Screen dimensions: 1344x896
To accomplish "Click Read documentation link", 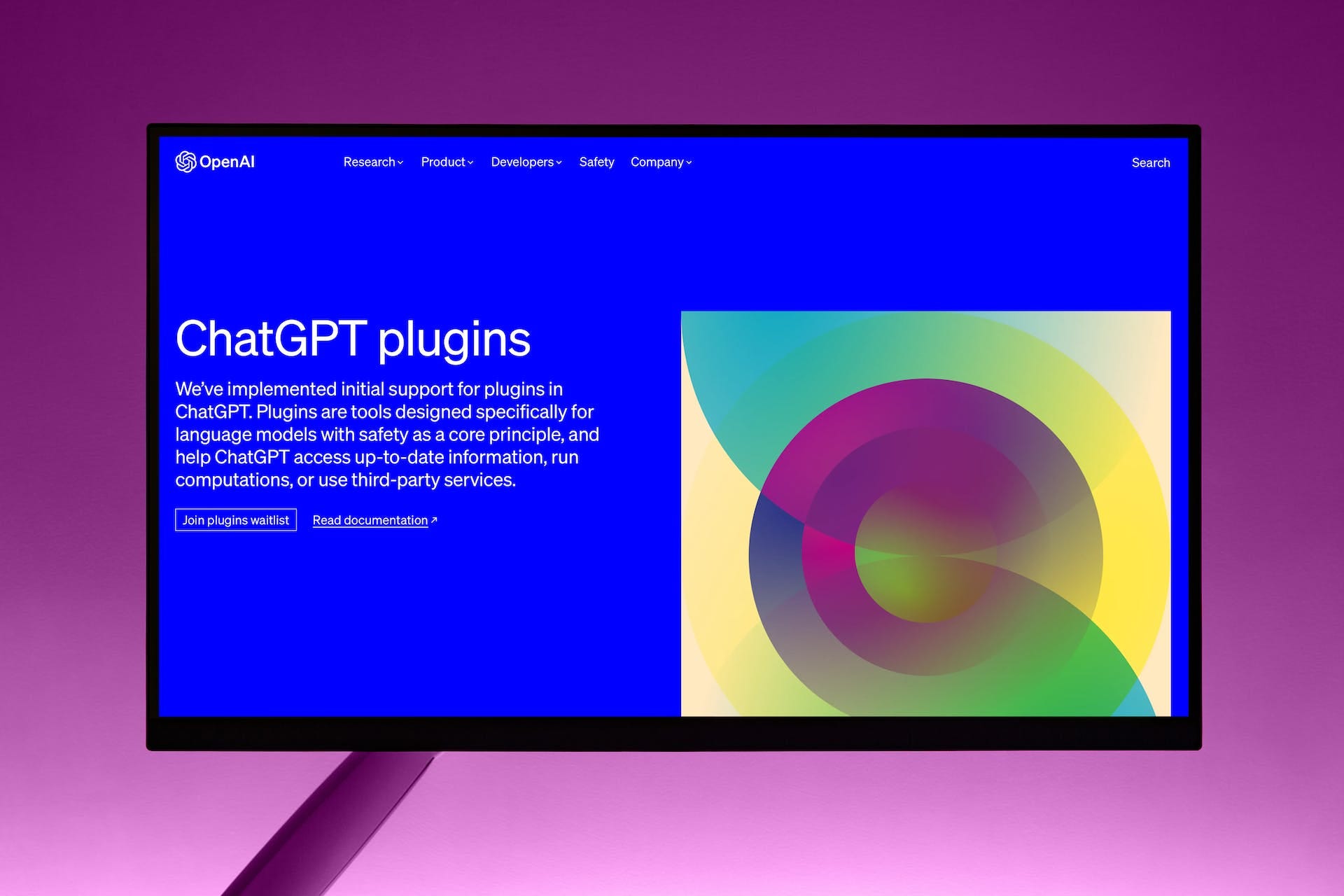I will [374, 519].
